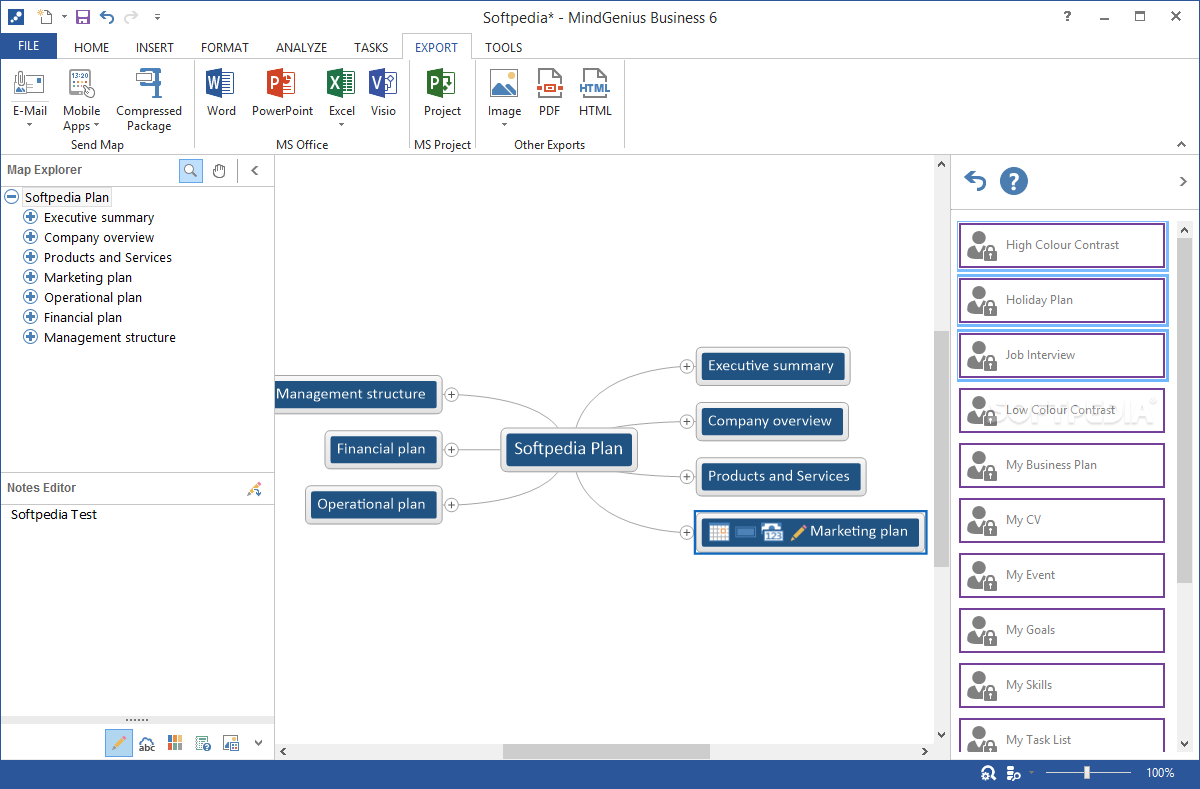Expand Marketing plan tree node
Image resolution: width=1200 pixels, height=789 pixels.
click(x=30, y=277)
